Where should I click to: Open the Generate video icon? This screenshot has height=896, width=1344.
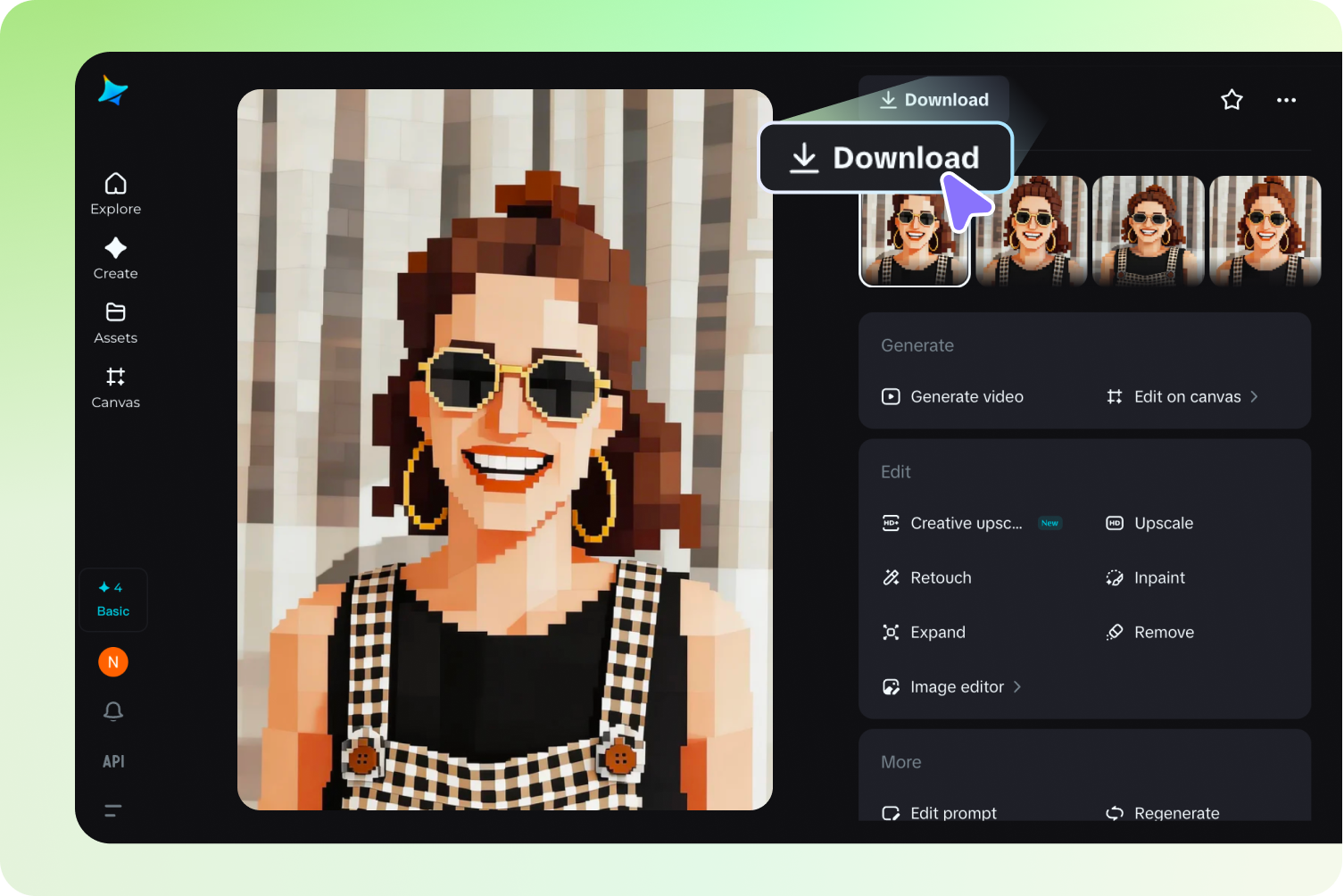pyautogui.click(x=890, y=396)
